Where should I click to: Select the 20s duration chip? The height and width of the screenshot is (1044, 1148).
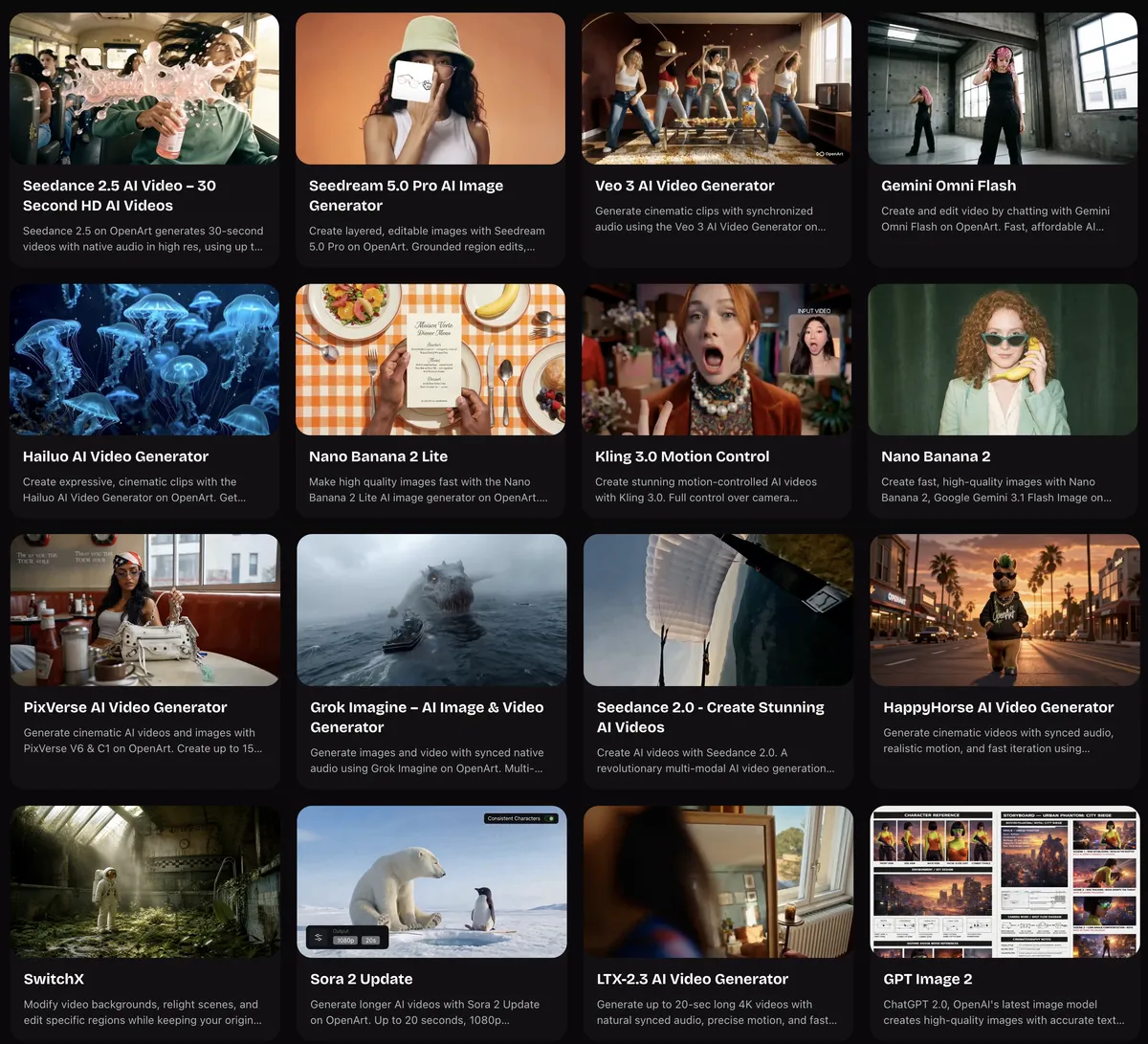pyautogui.click(x=370, y=940)
